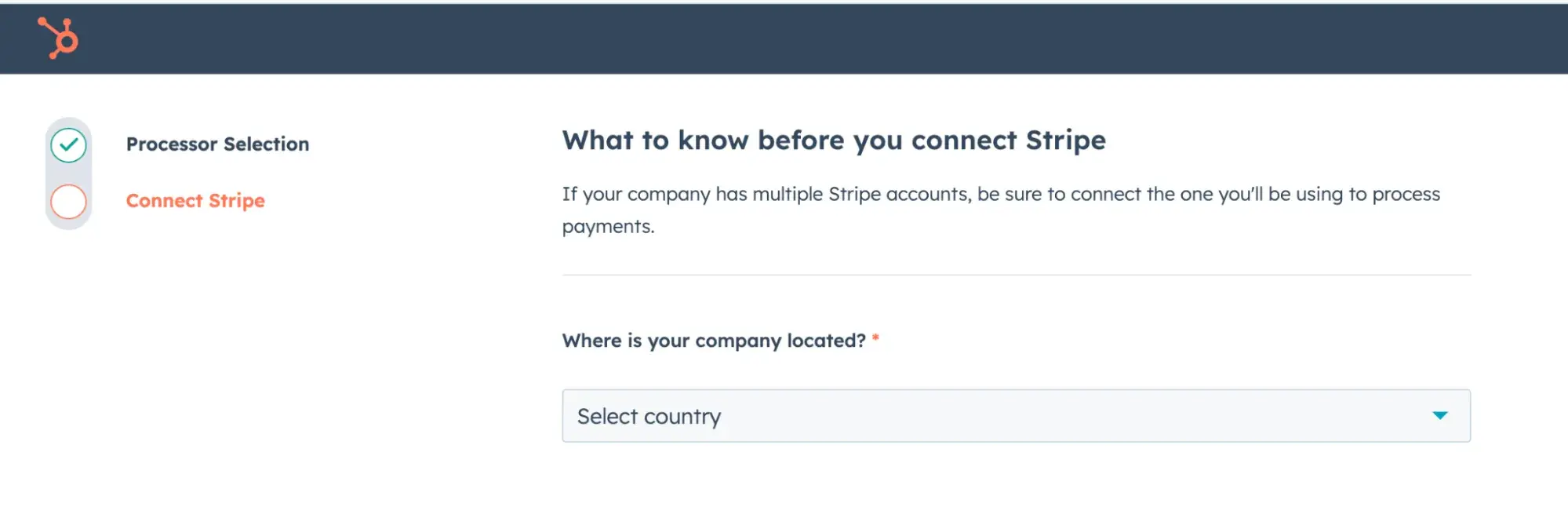Click the 'What to know' heading
Screen dimensions: 1568x529
[x=833, y=140]
